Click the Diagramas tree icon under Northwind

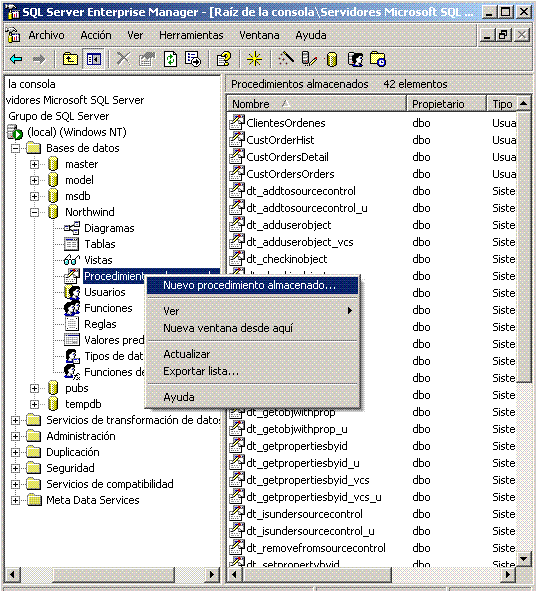(72, 228)
